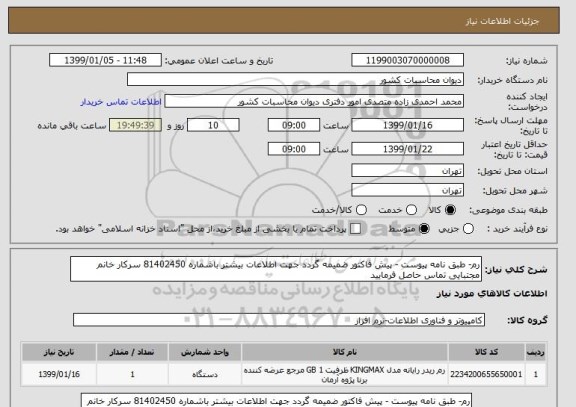Click the remaining time countdown 19:49:39

(x=136, y=125)
